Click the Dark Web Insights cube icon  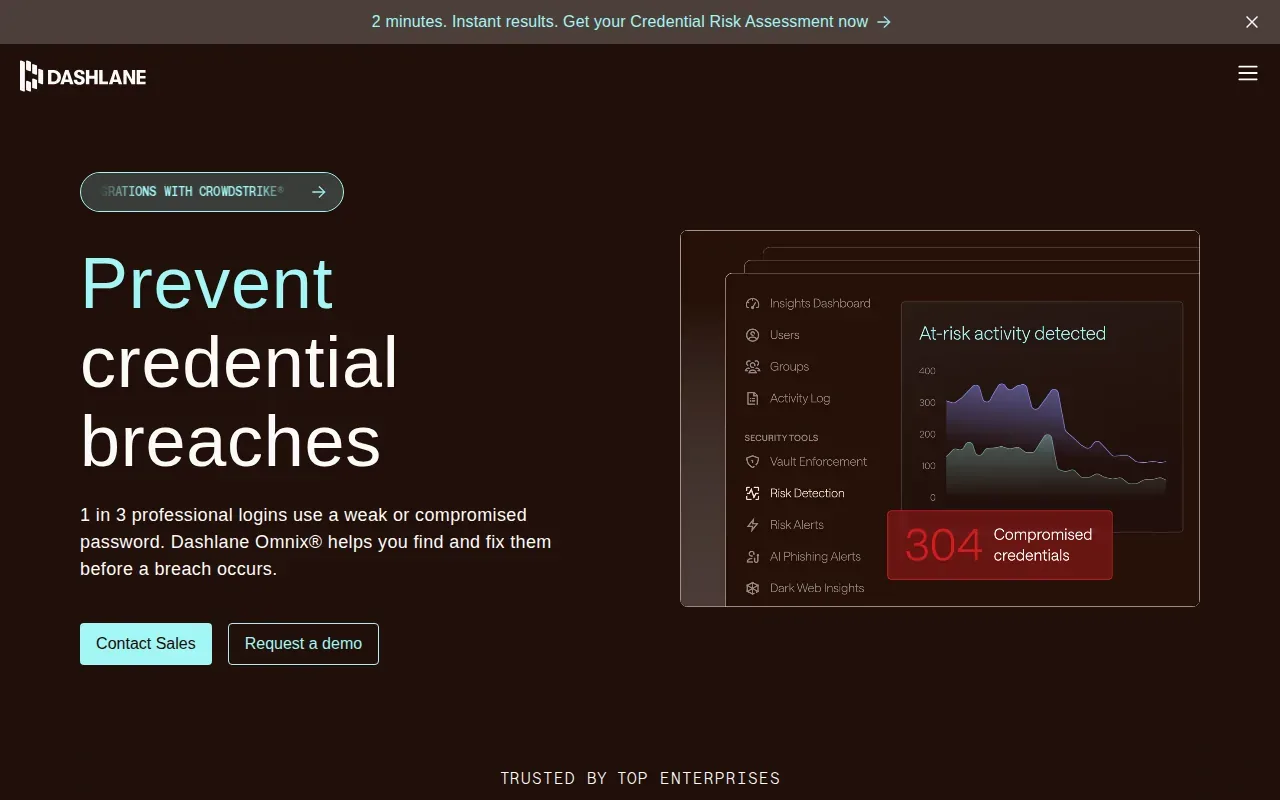753,588
